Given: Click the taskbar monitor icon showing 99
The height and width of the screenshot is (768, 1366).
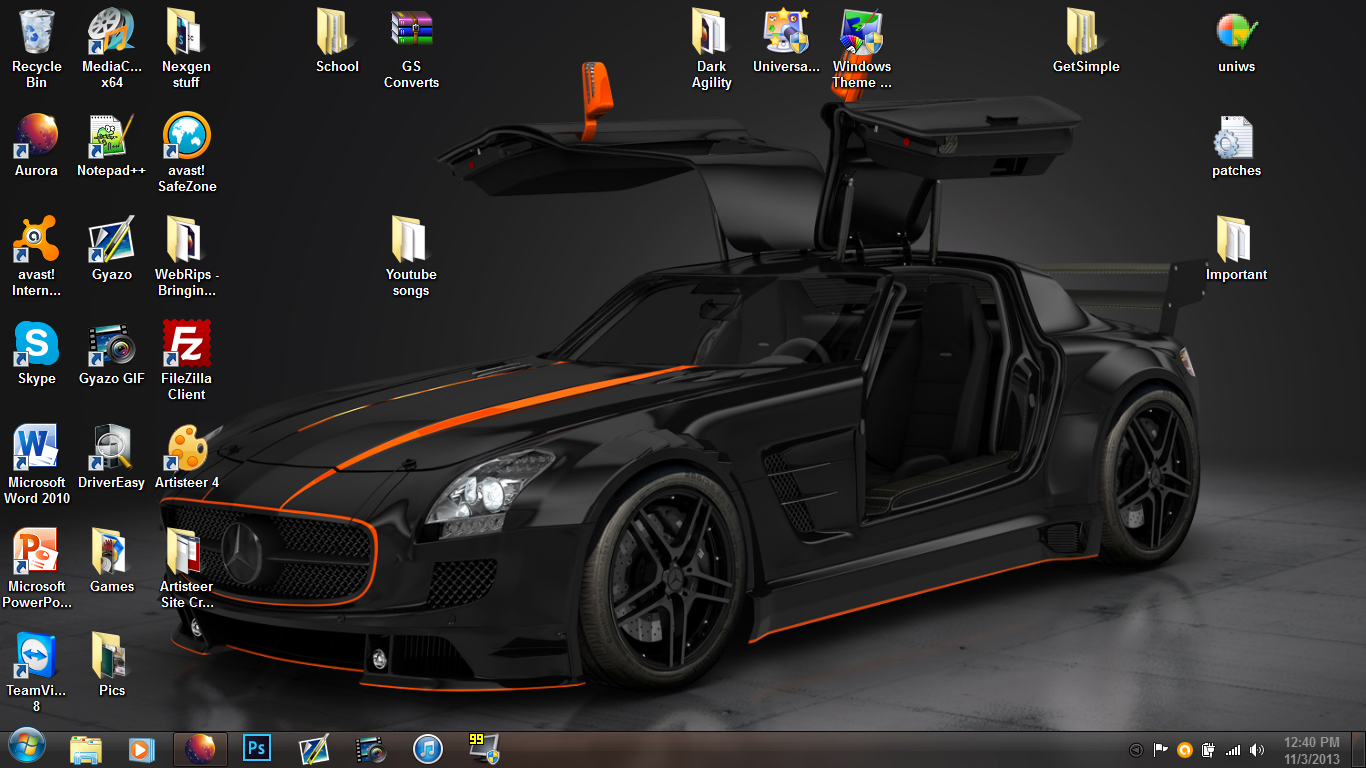Looking at the screenshot, I should coord(484,749).
